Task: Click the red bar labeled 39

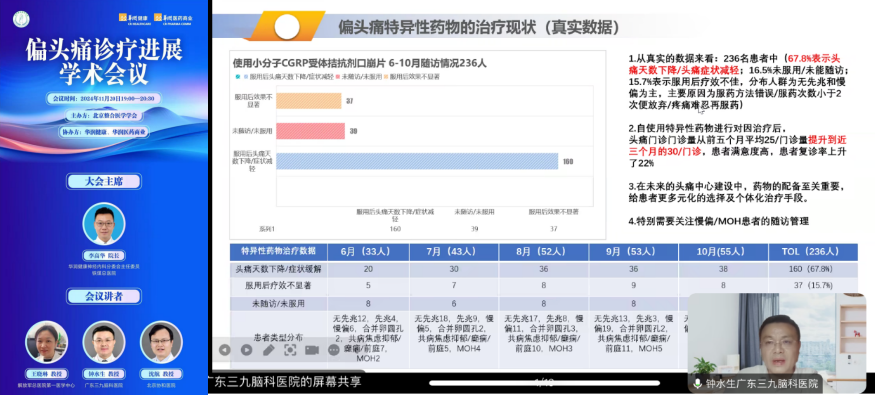Action: tap(310, 131)
